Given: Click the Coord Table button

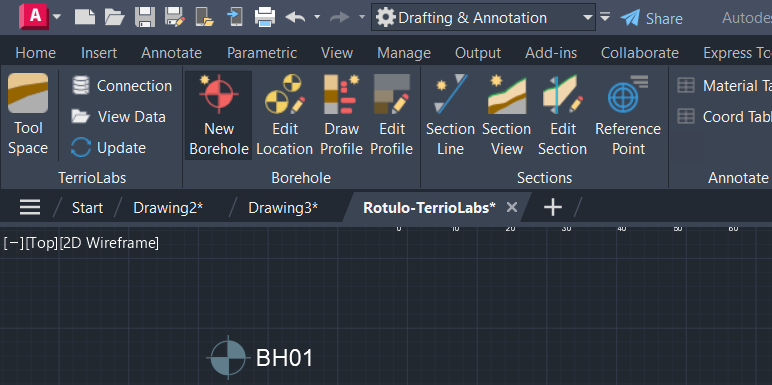Looking at the screenshot, I should (724, 117).
